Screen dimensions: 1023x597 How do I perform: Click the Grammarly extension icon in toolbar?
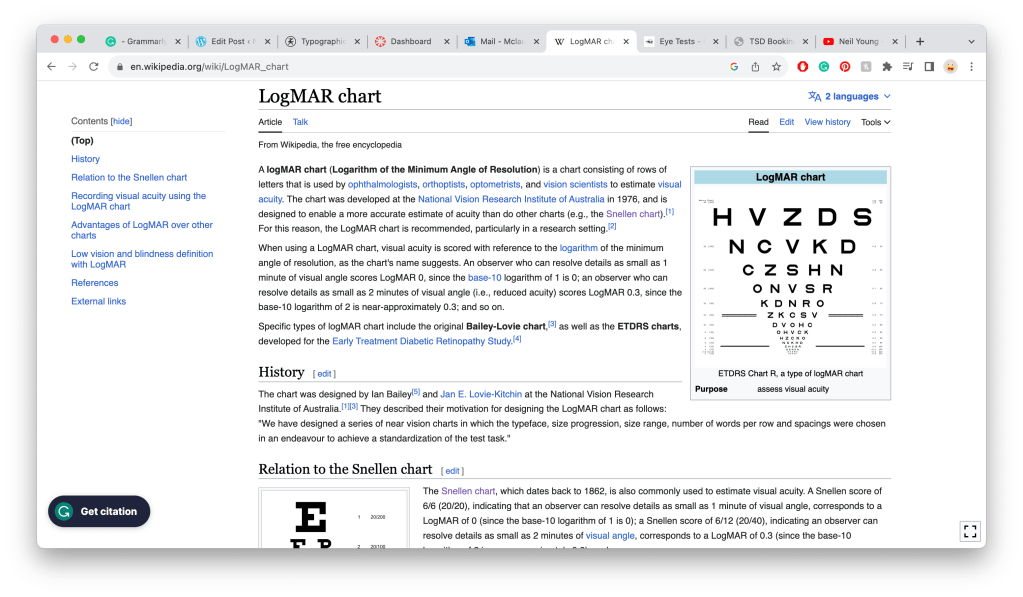coord(824,67)
